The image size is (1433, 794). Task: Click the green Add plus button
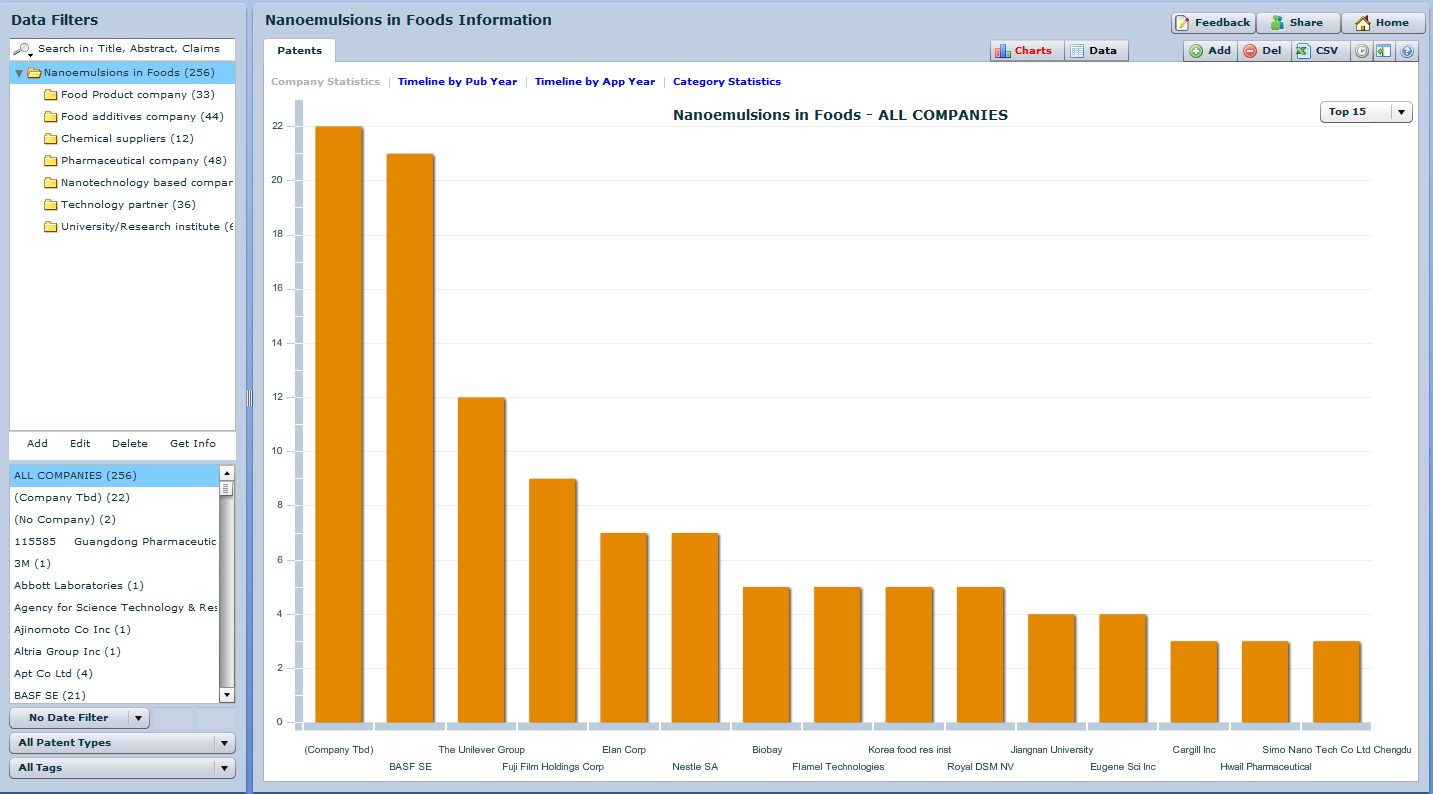coord(1210,51)
